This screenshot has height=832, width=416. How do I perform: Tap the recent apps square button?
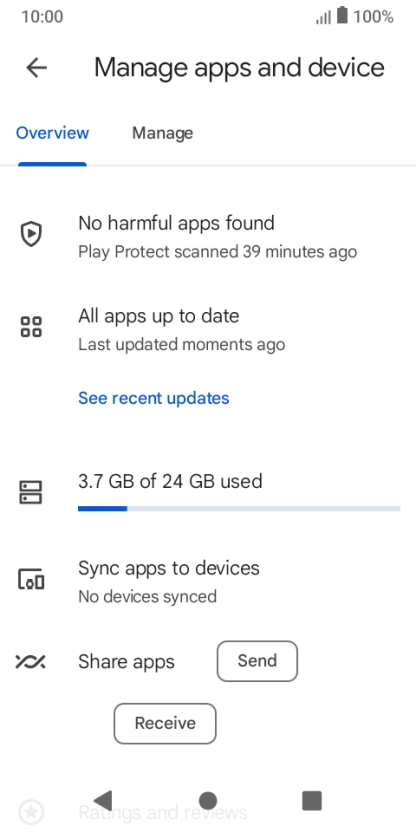click(312, 800)
